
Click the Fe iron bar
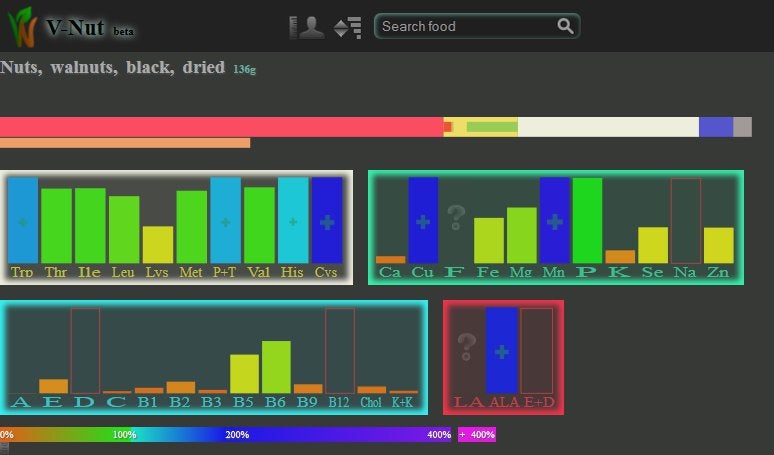coord(489,240)
